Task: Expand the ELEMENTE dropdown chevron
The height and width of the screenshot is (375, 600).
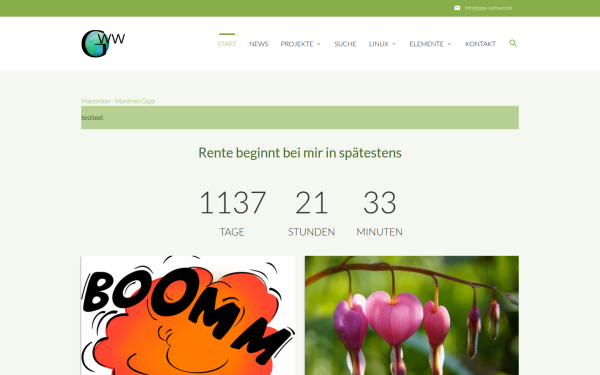Action: click(x=449, y=44)
